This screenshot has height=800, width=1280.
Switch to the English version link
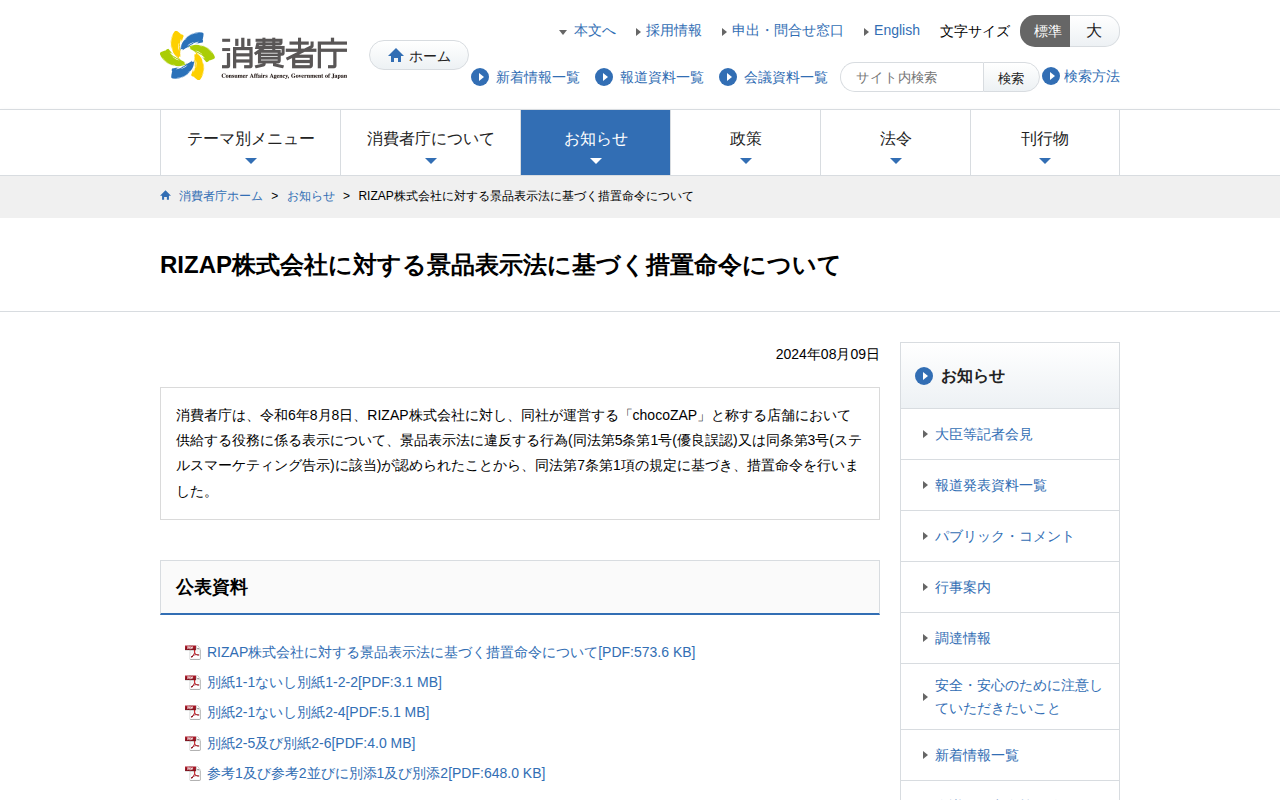[896, 31]
